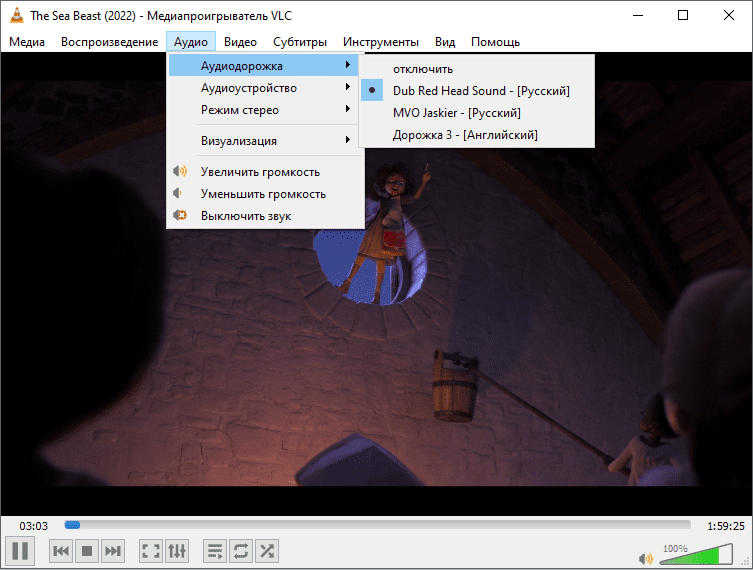Open the Инструменты menu
This screenshot has width=753, height=570.
381,42
